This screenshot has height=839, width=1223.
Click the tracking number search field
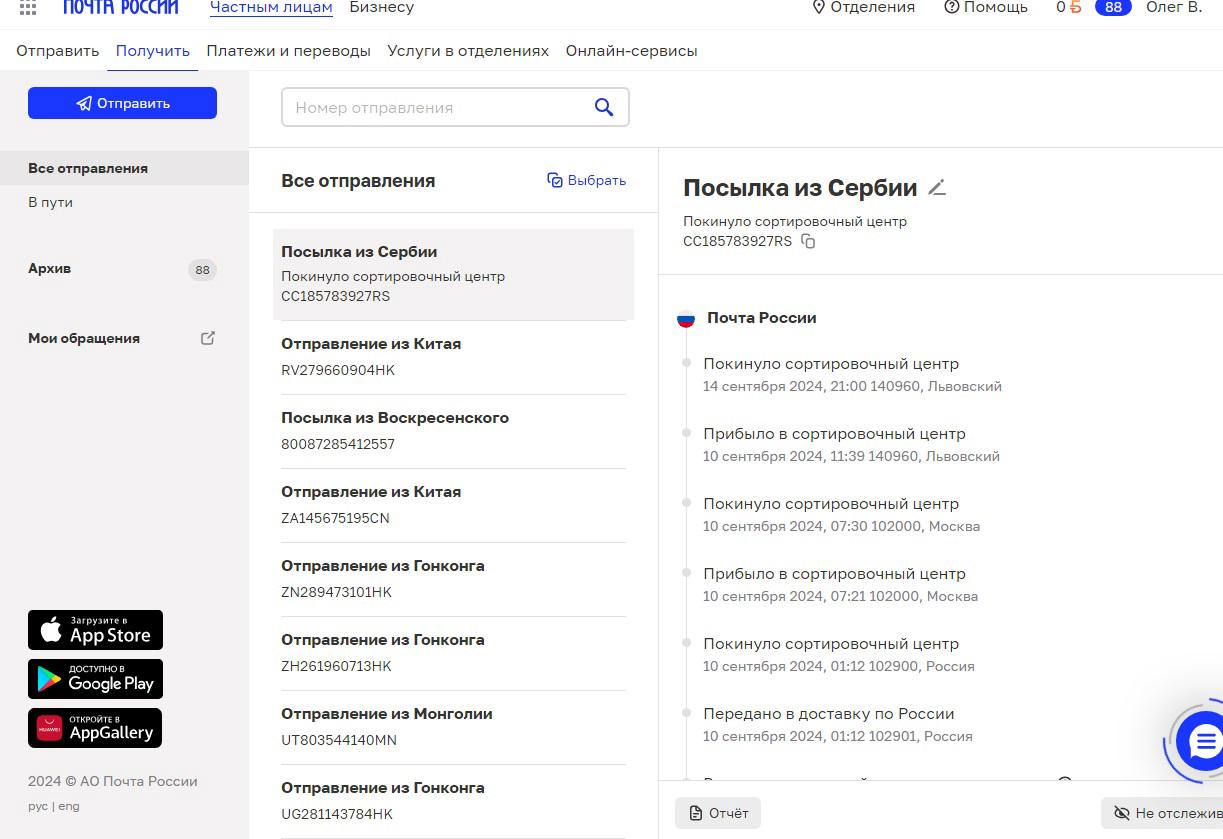435,108
